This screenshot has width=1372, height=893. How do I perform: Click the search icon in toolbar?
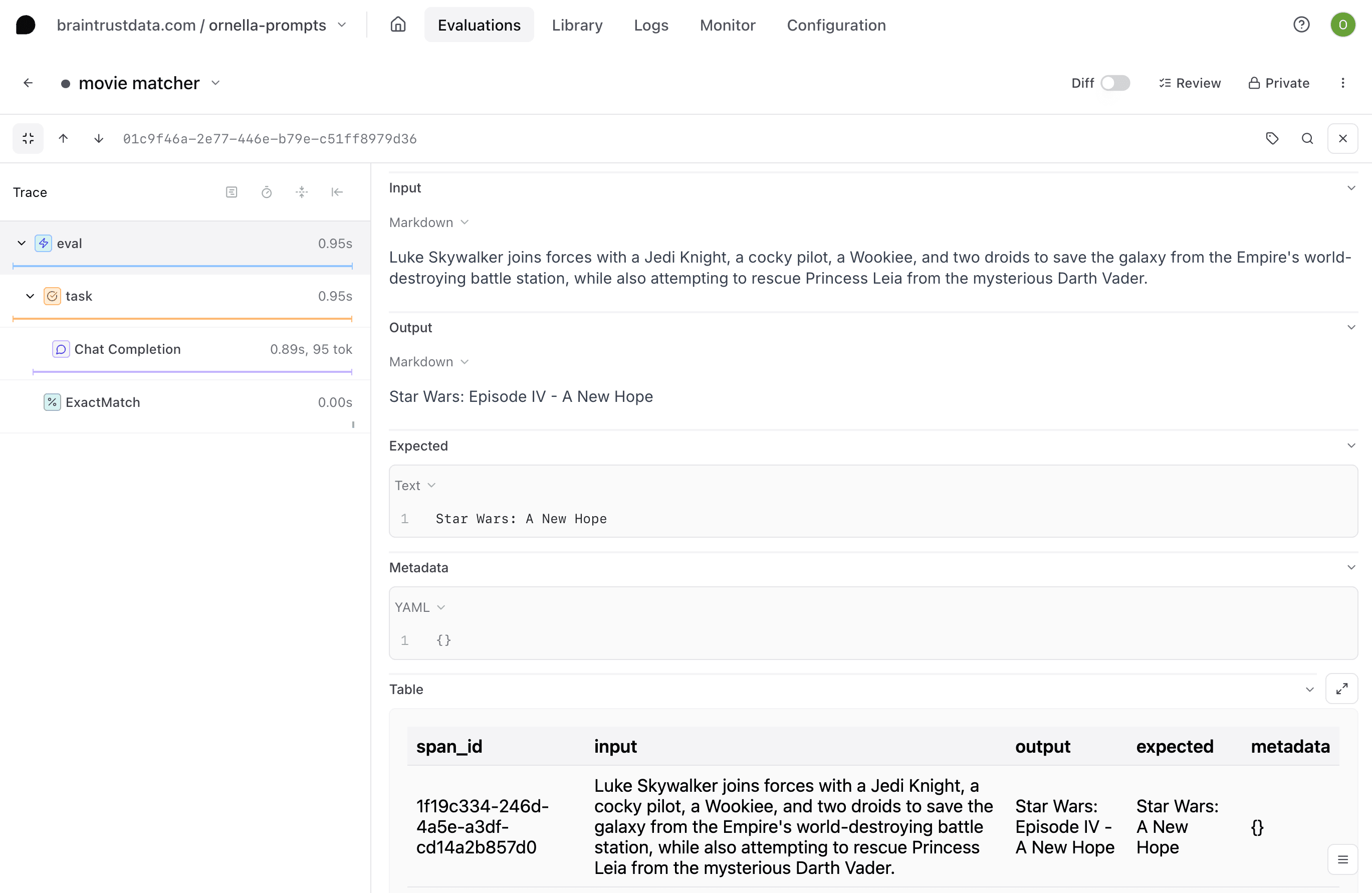click(x=1306, y=138)
